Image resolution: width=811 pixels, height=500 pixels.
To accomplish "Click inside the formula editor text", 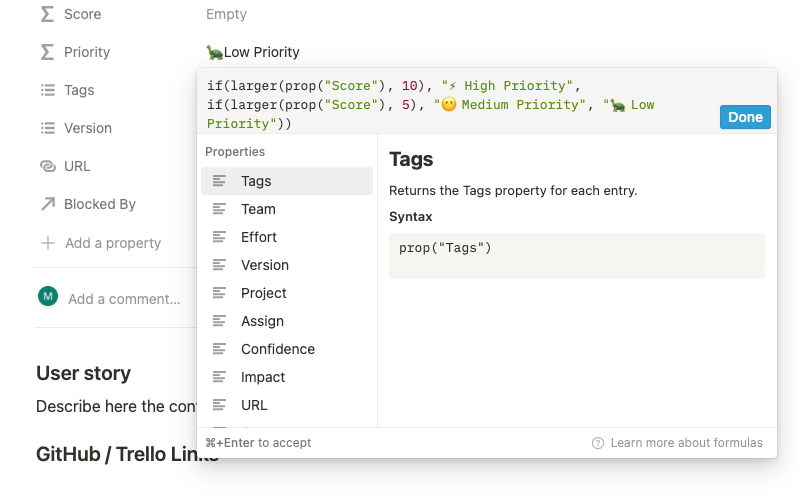I will point(430,104).
